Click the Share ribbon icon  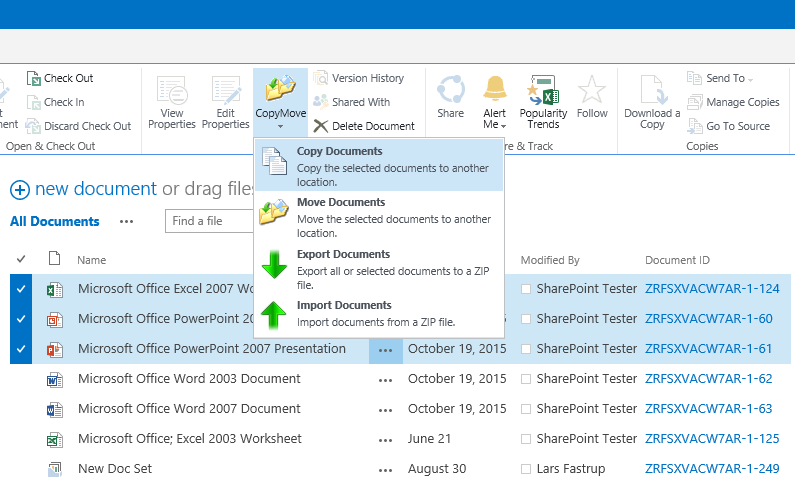click(451, 89)
